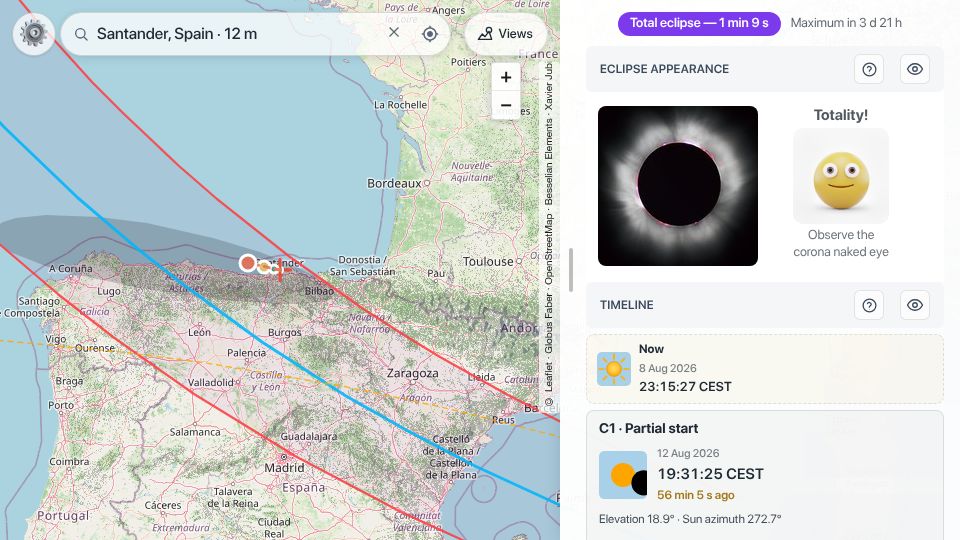960x540 pixels.
Task: Click the TIMELINE header
Action: tap(626, 305)
